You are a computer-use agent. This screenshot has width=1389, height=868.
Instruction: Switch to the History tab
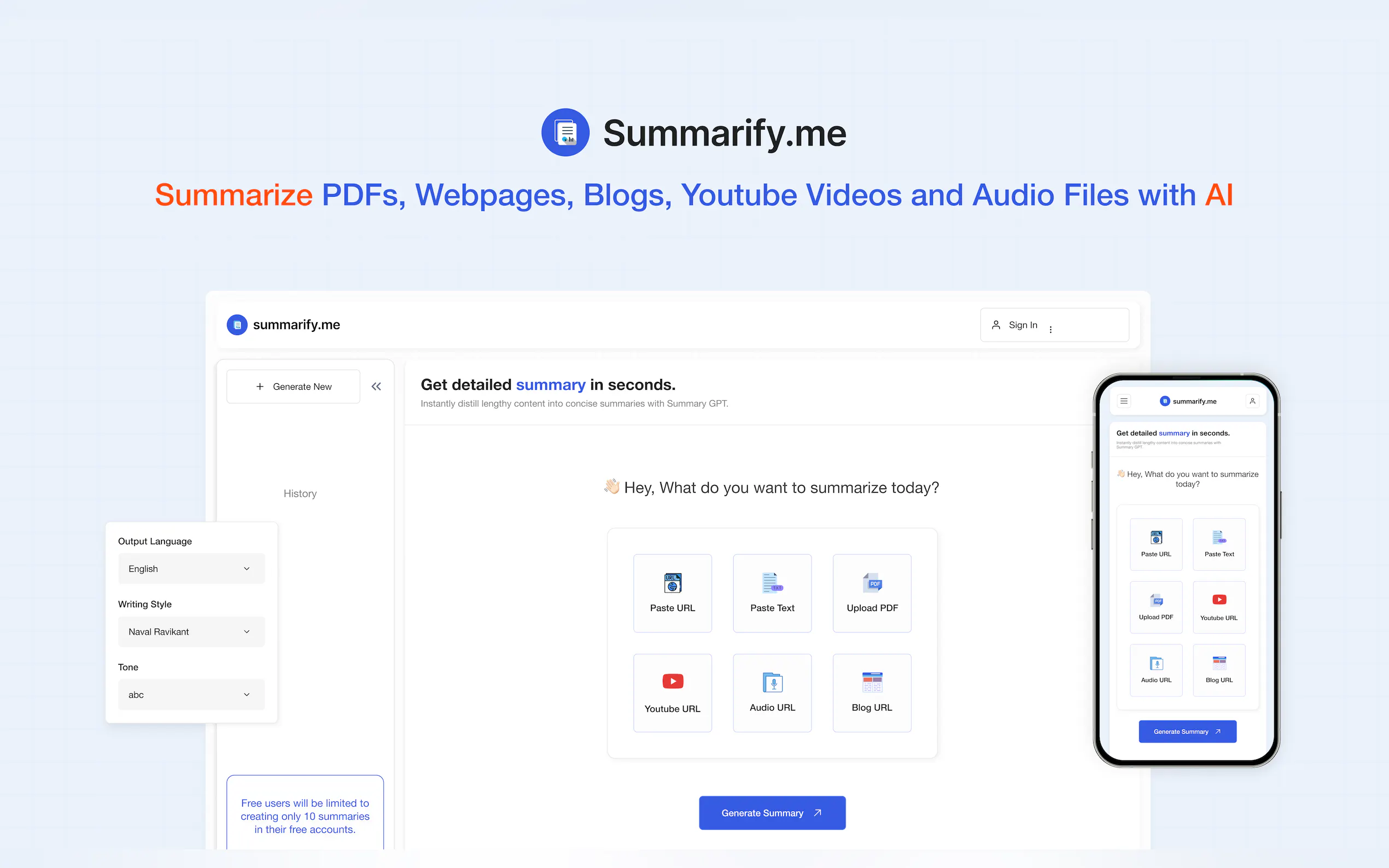pyautogui.click(x=300, y=493)
